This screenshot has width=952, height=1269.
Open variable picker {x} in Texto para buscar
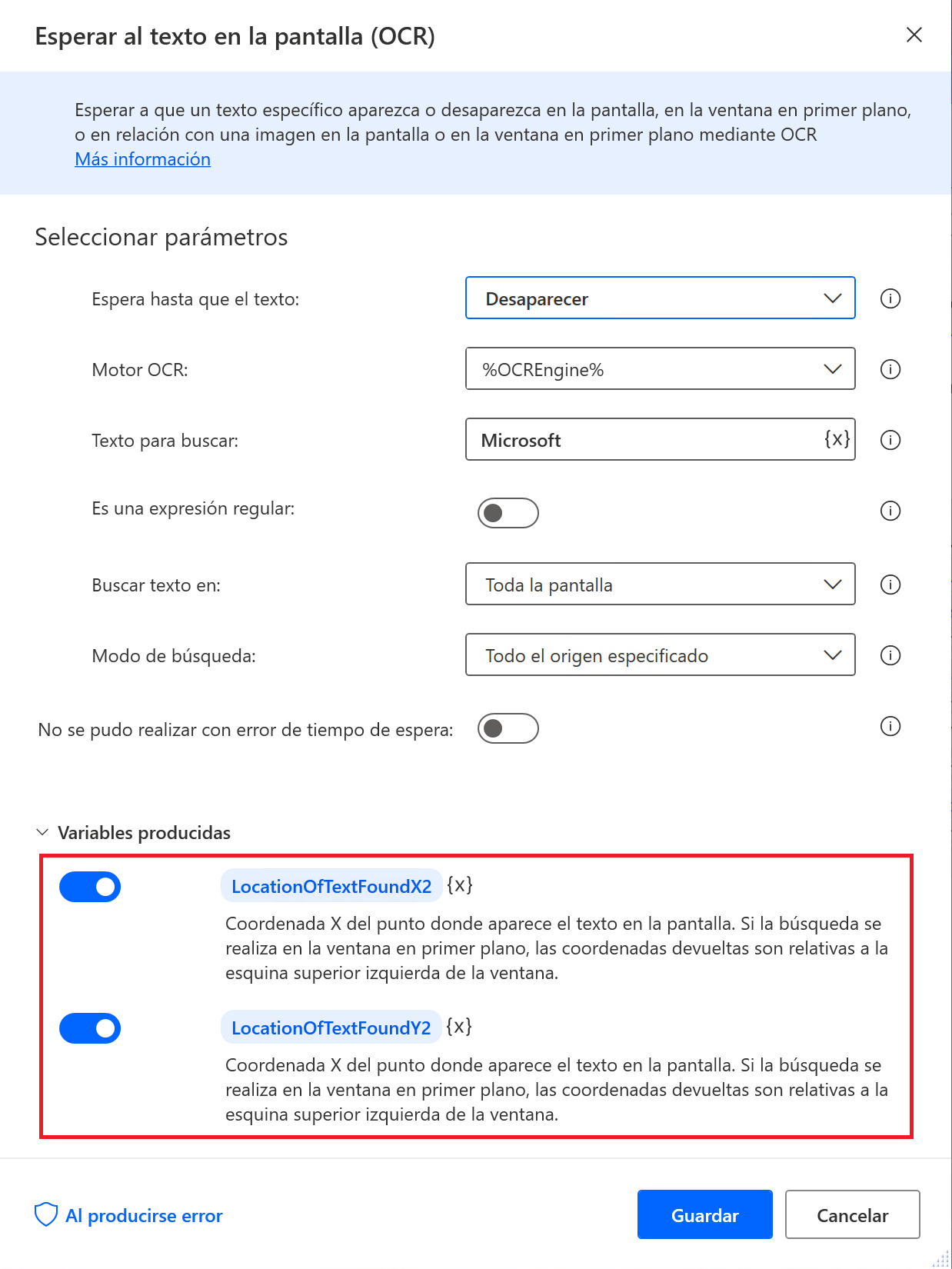(837, 439)
